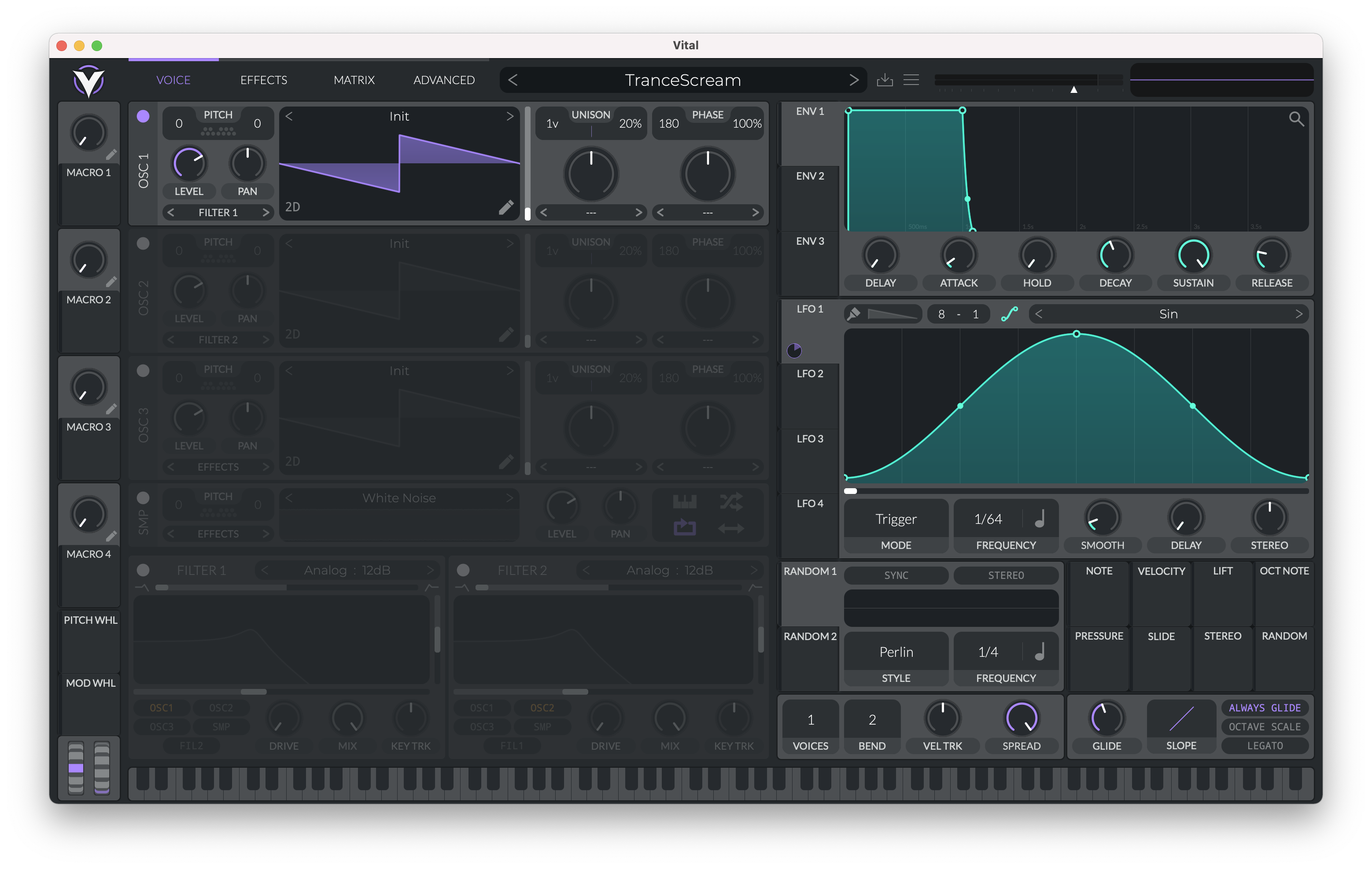1372x869 pixels.
Task: Click the envelope SUSTAIN knob
Action: click(1193, 255)
